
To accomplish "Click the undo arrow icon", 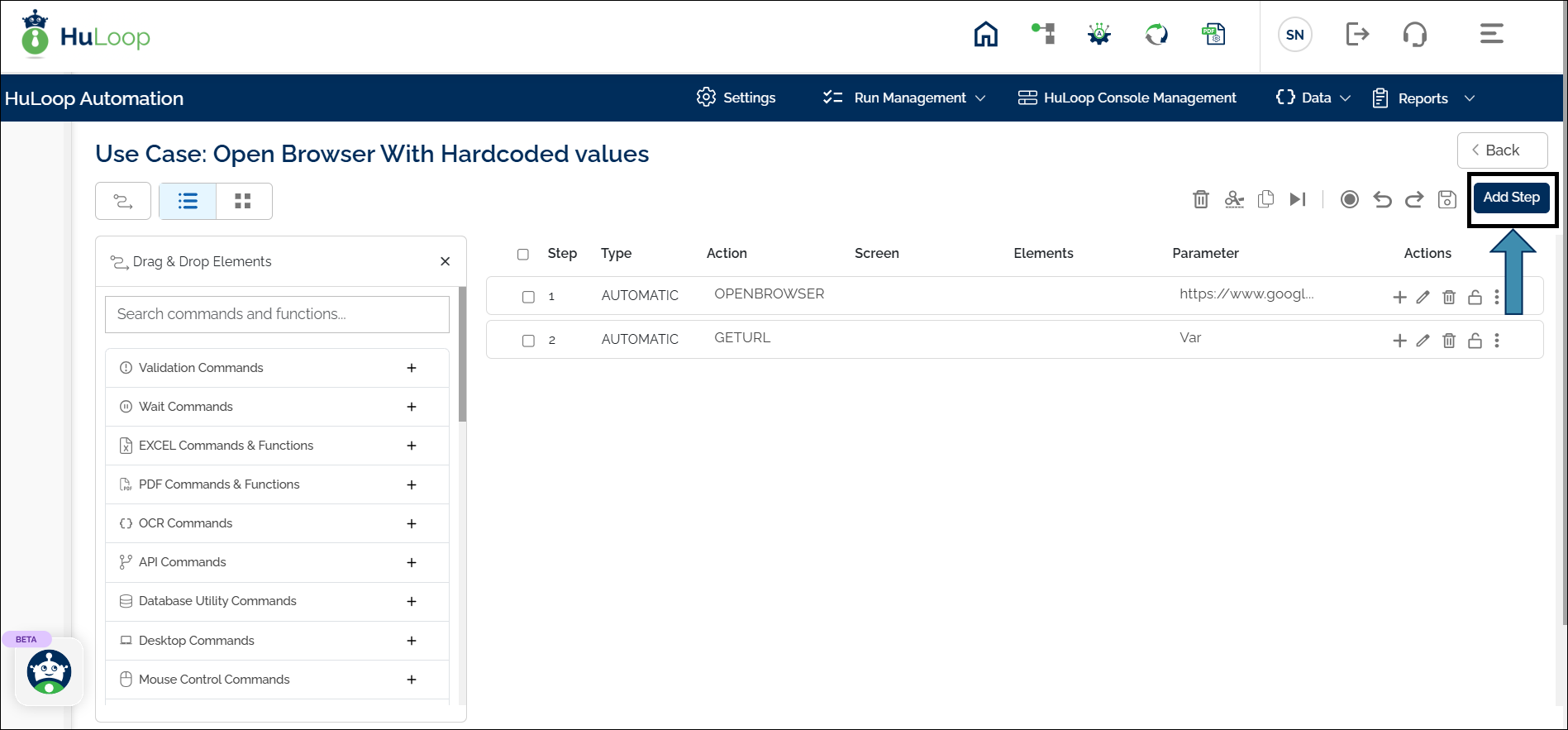I will (1382, 199).
